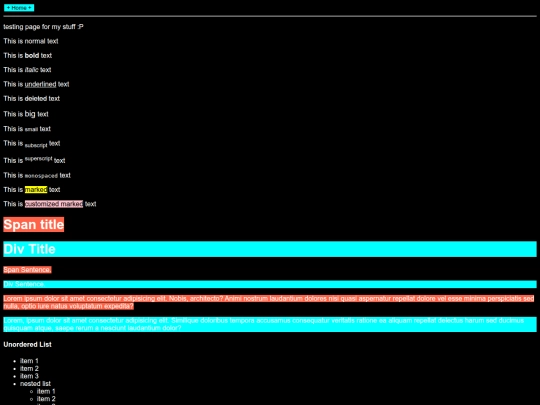Click the enlarged word 'big'
This screenshot has height=405, width=540.
(x=30, y=114)
